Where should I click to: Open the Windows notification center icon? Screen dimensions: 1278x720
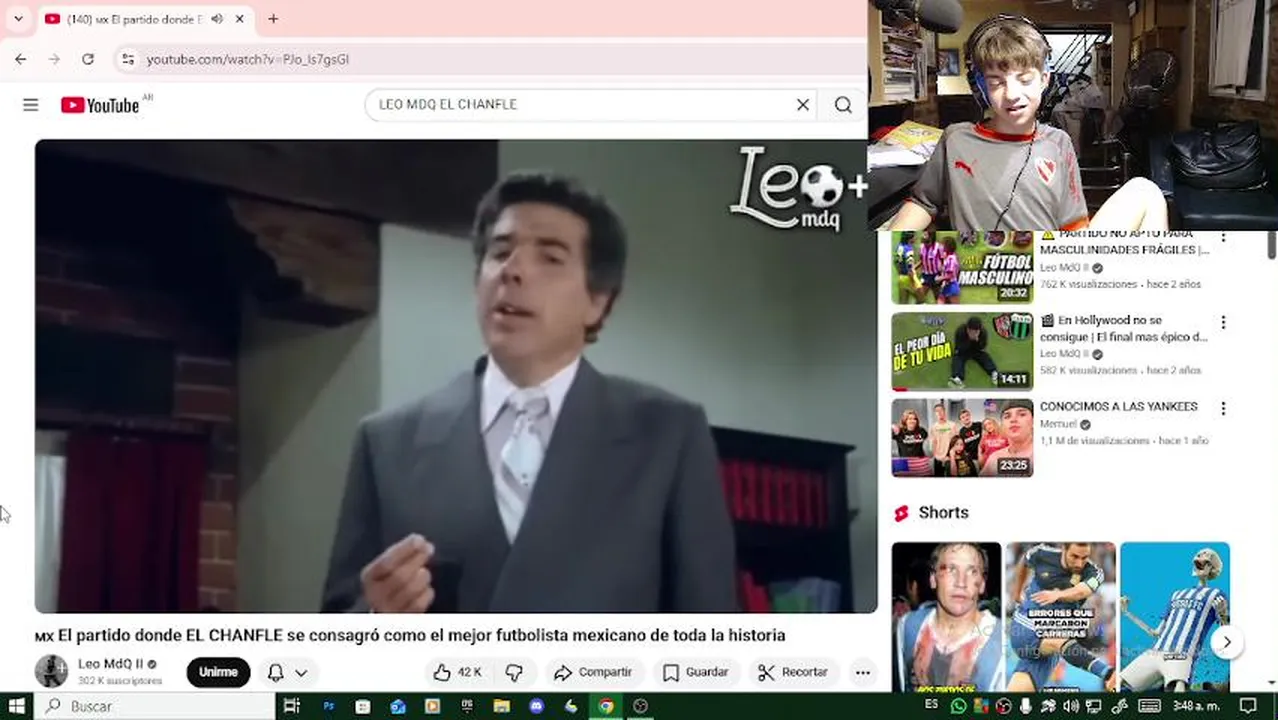[x=1247, y=706]
